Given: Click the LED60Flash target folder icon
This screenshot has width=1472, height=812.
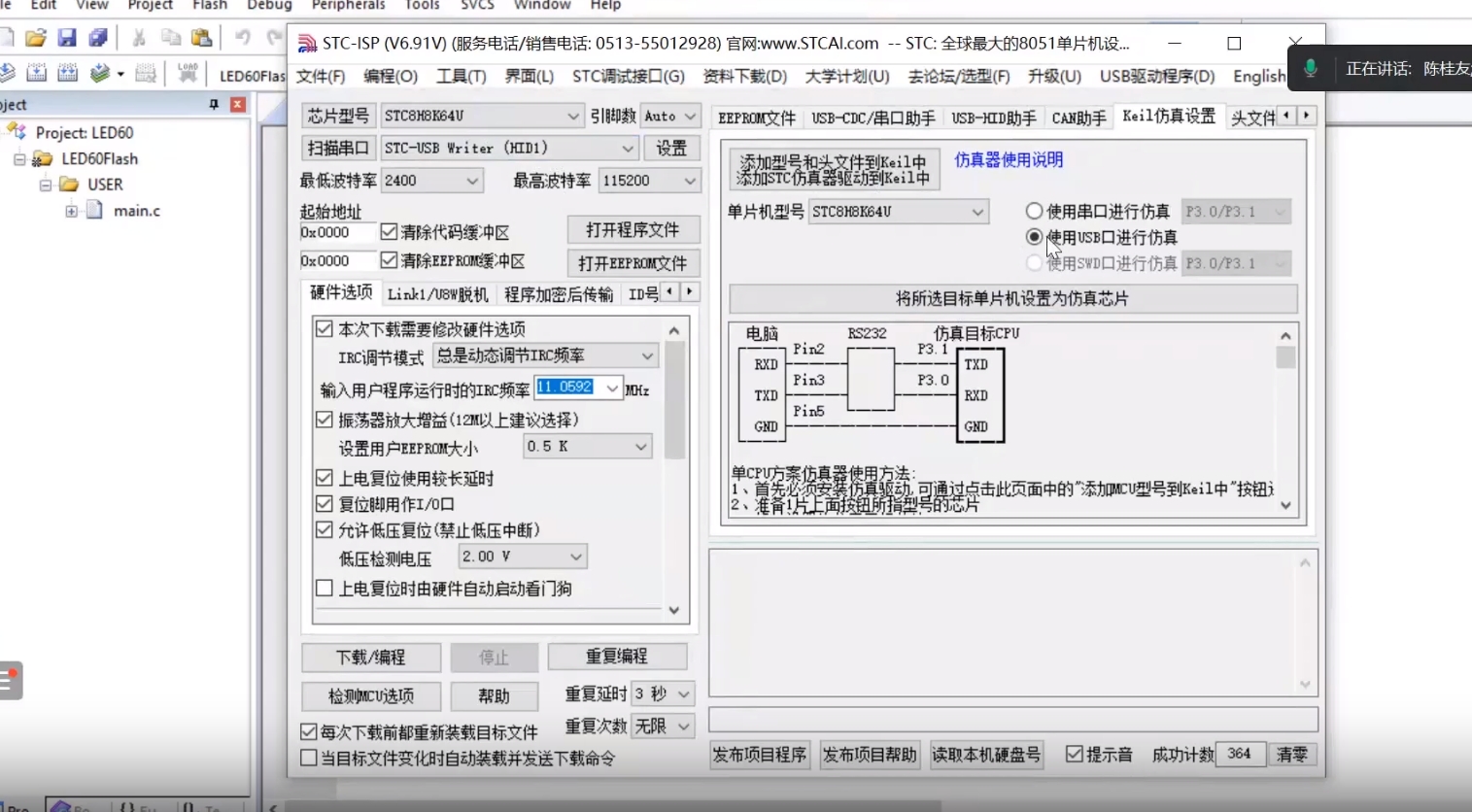Looking at the screenshot, I should [x=42, y=158].
